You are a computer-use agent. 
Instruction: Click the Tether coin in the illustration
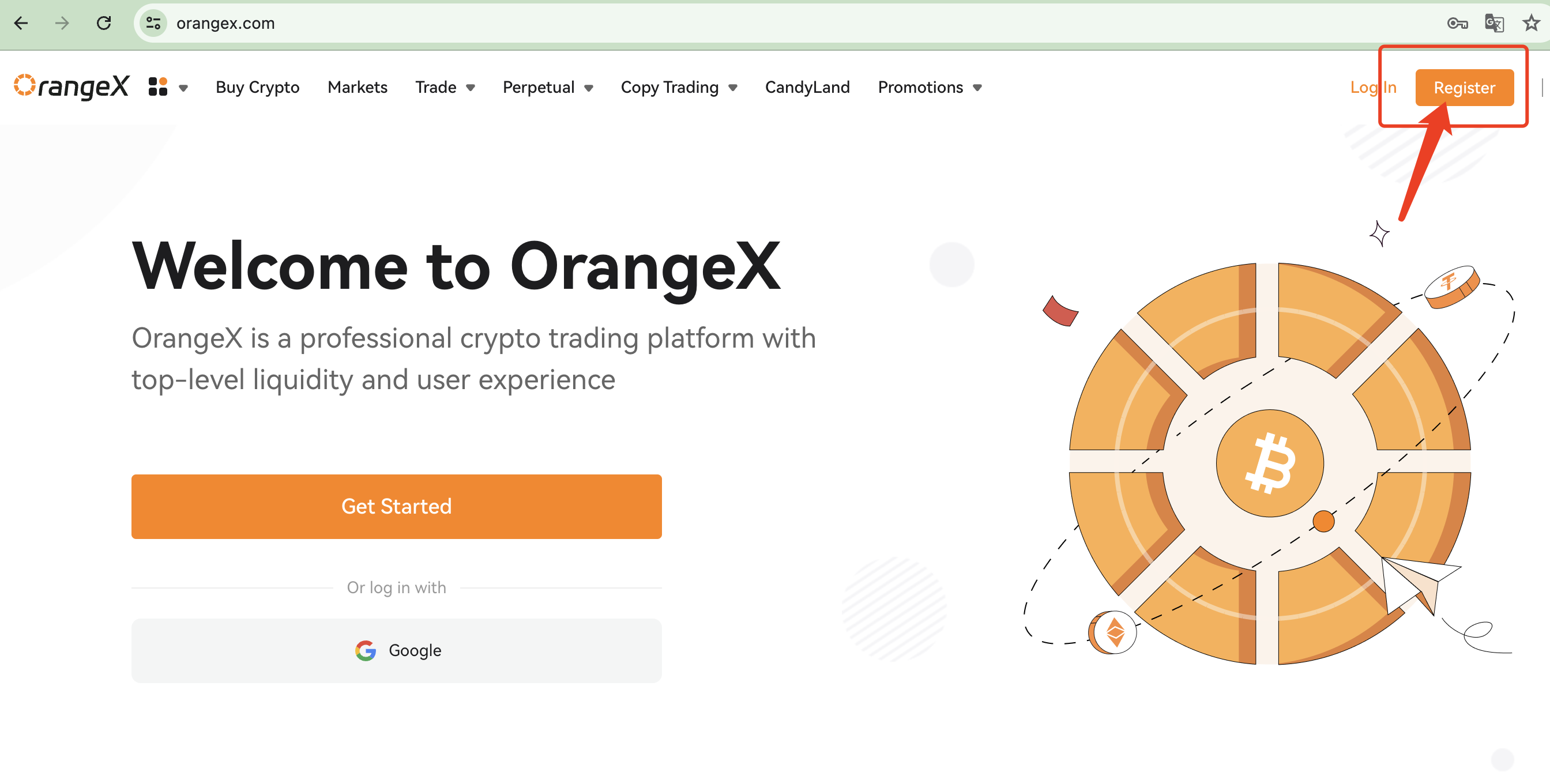pos(1451,287)
